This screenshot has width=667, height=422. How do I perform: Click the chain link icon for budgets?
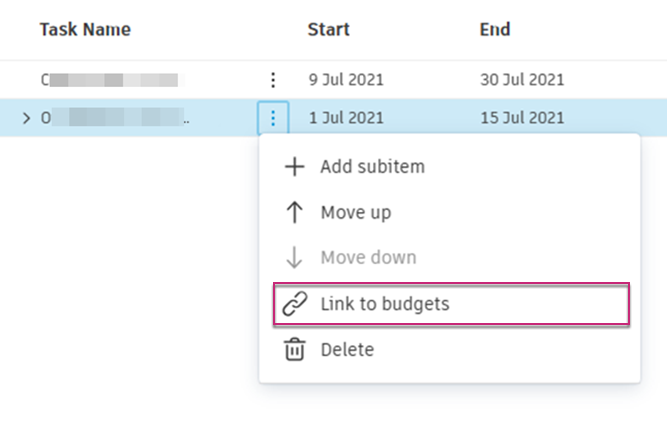click(294, 304)
